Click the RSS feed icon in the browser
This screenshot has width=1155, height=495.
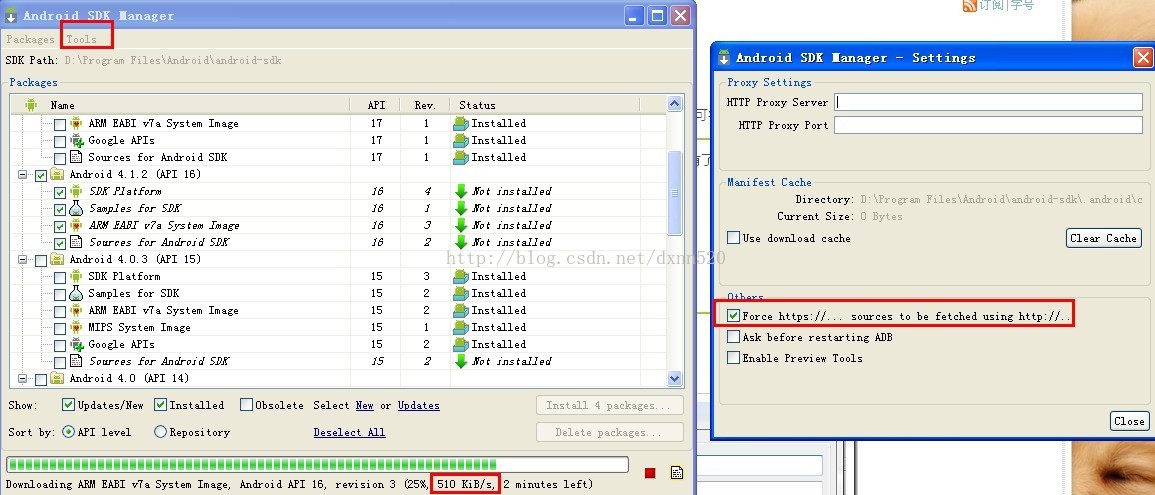pos(970,5)
